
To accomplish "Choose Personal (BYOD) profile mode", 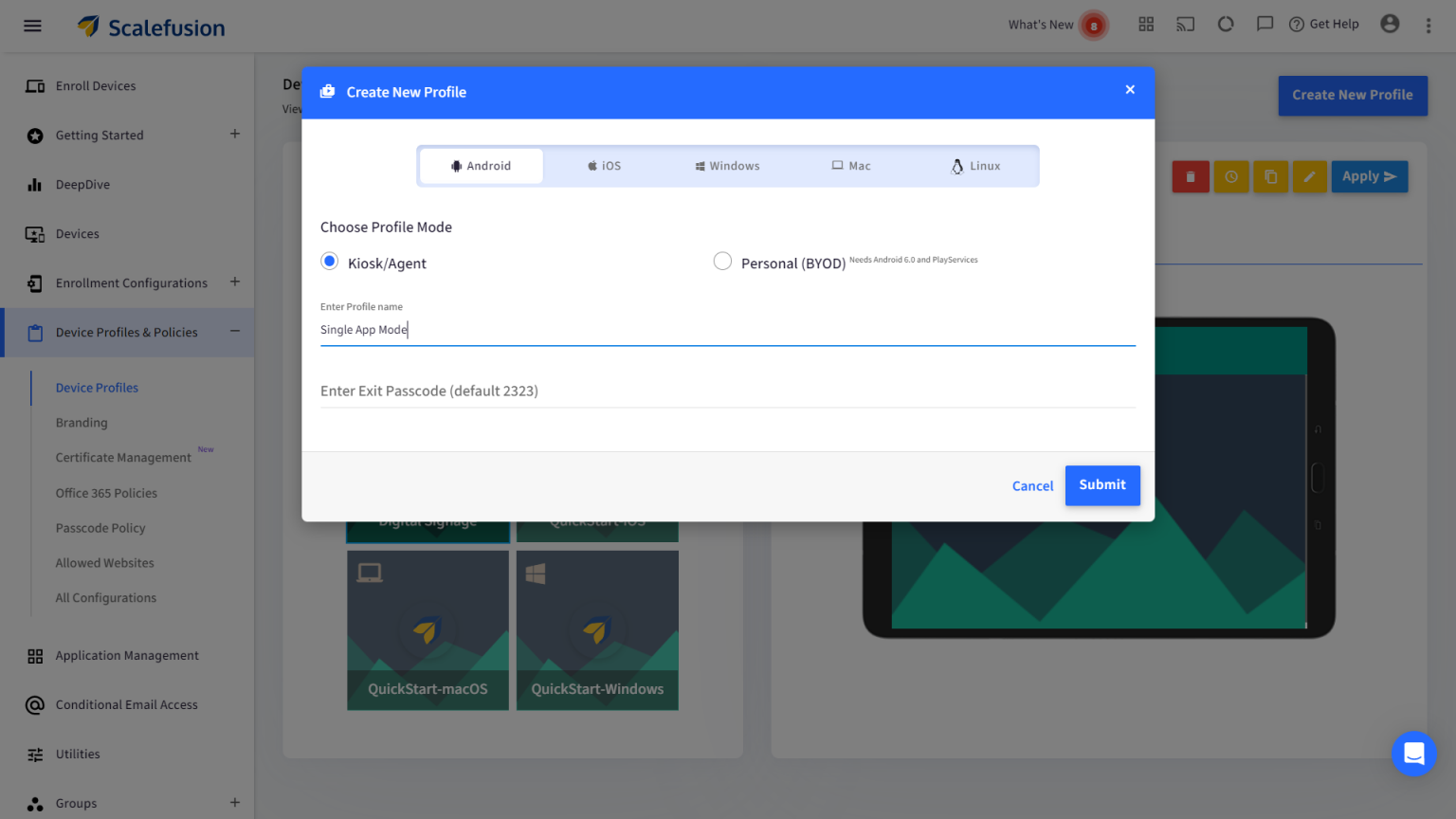I will point(722,260).
